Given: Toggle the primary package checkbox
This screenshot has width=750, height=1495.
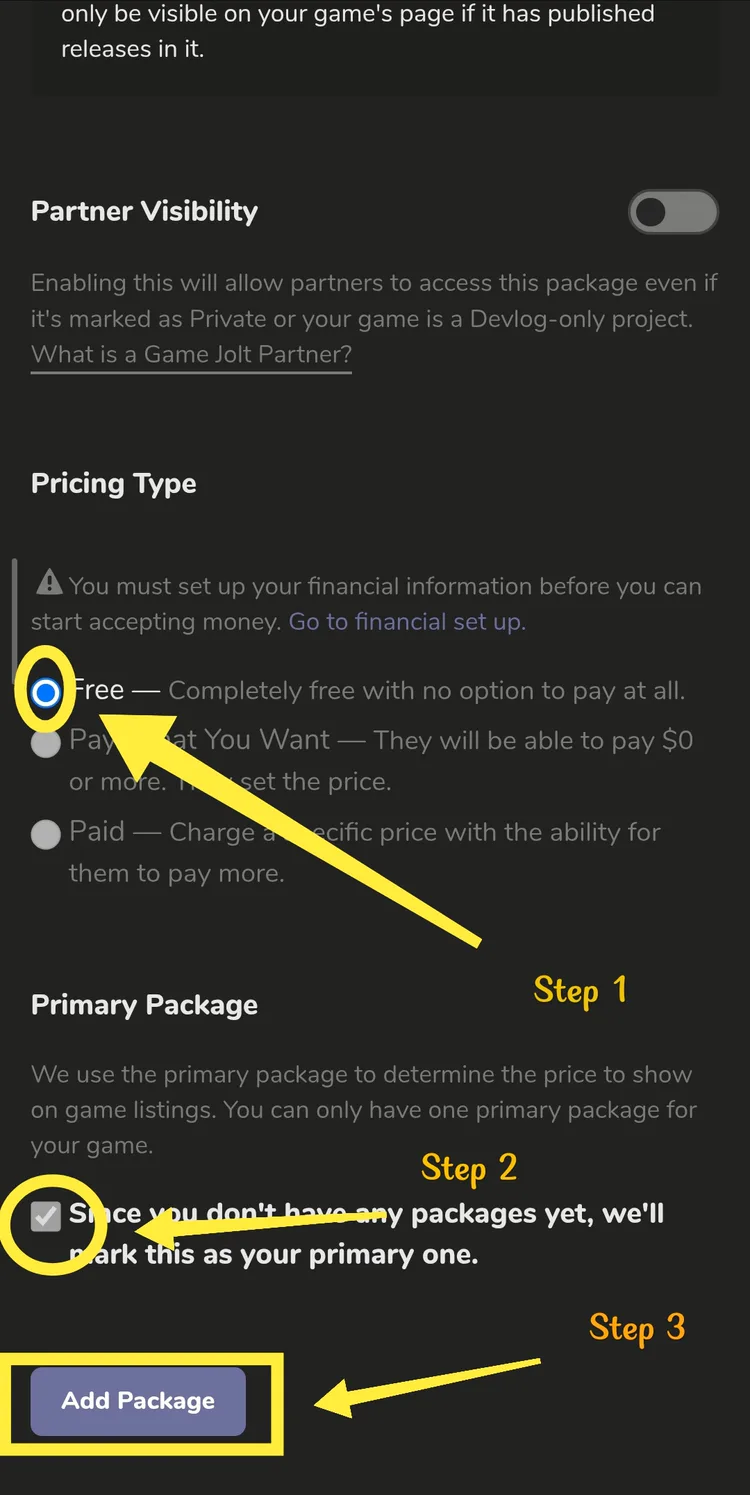Looking at the screenshot, I should [x=46, y=1217].
